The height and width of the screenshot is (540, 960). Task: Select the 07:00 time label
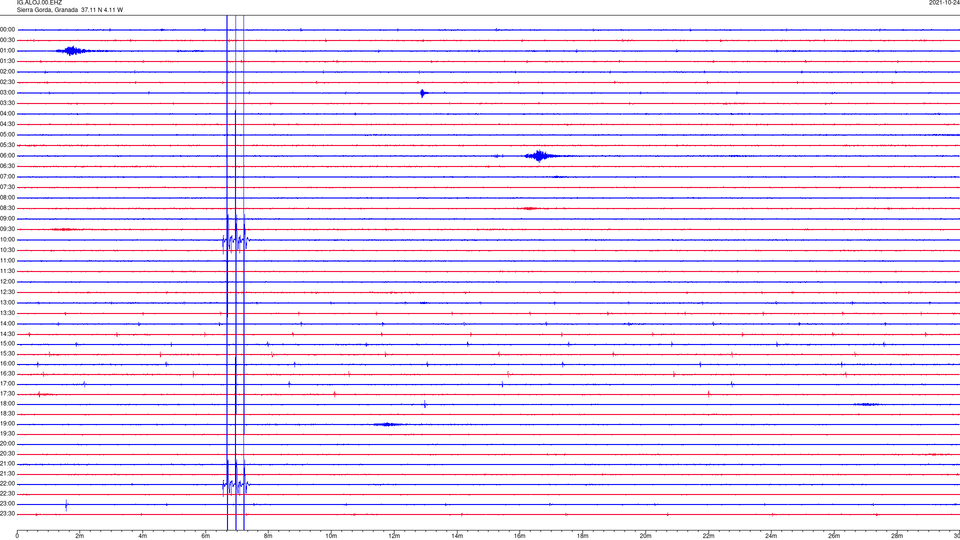(7, 176)
